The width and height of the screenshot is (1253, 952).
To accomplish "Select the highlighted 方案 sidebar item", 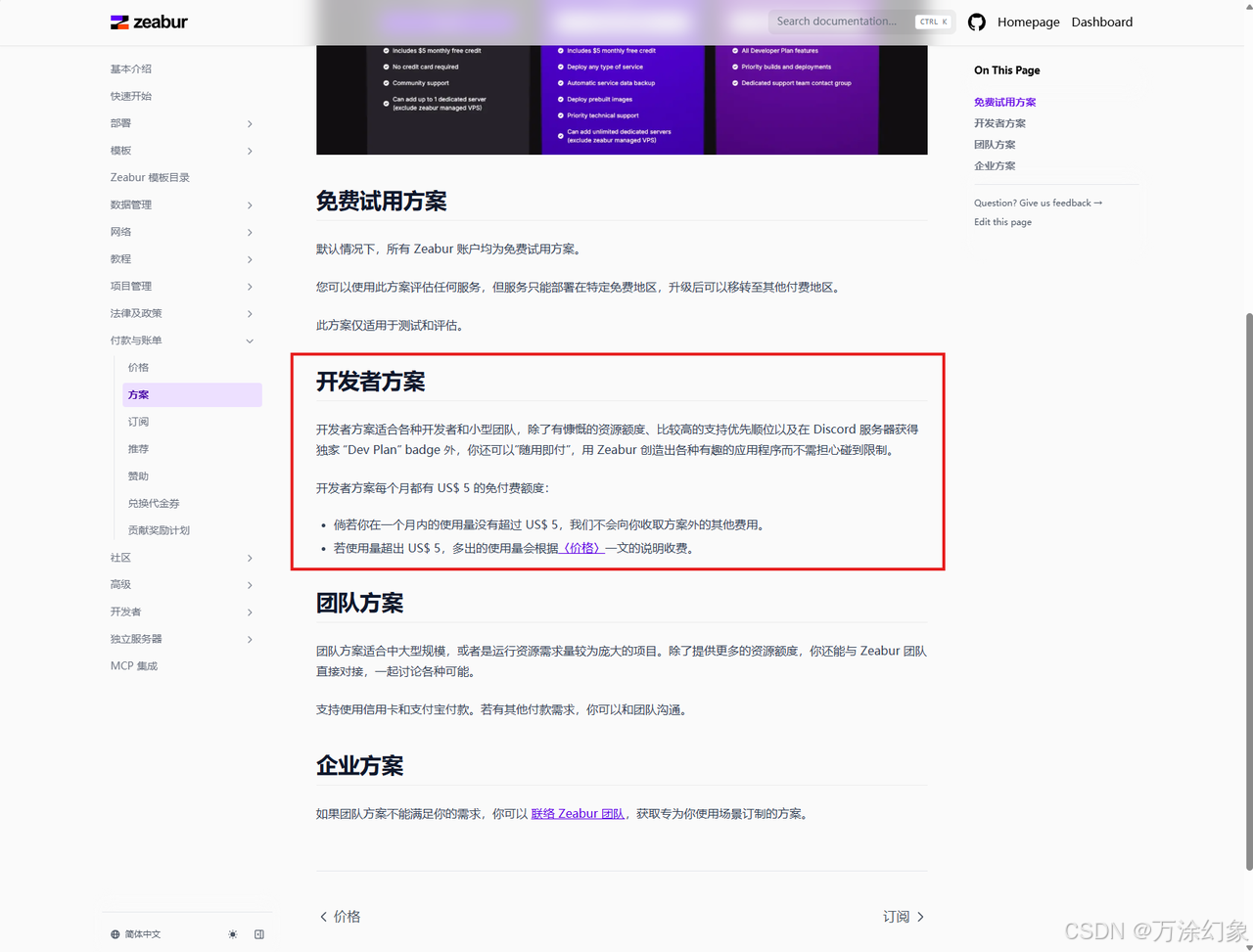I will click(192, 394).
